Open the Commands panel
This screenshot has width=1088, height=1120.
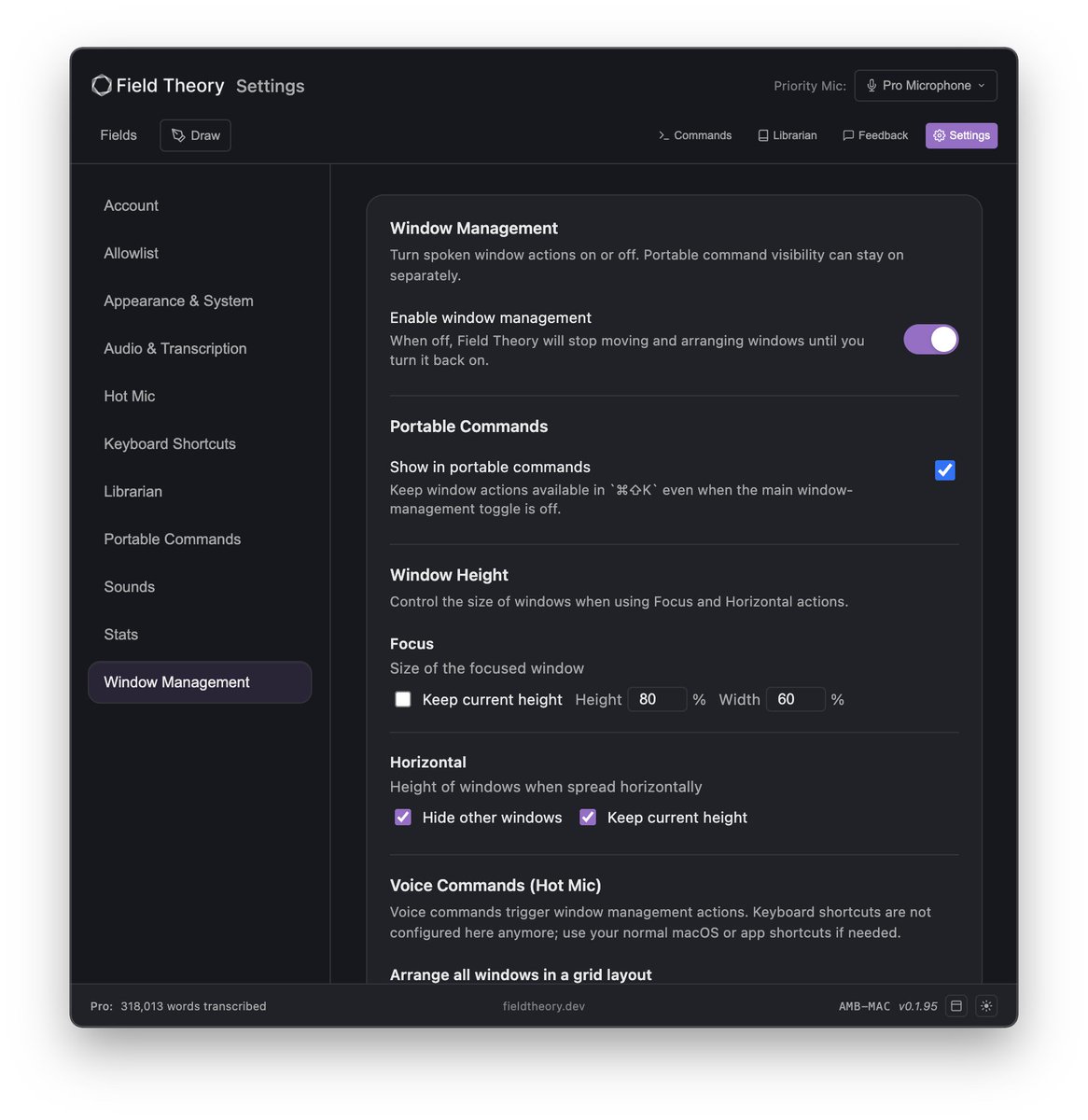pos(695,135)
